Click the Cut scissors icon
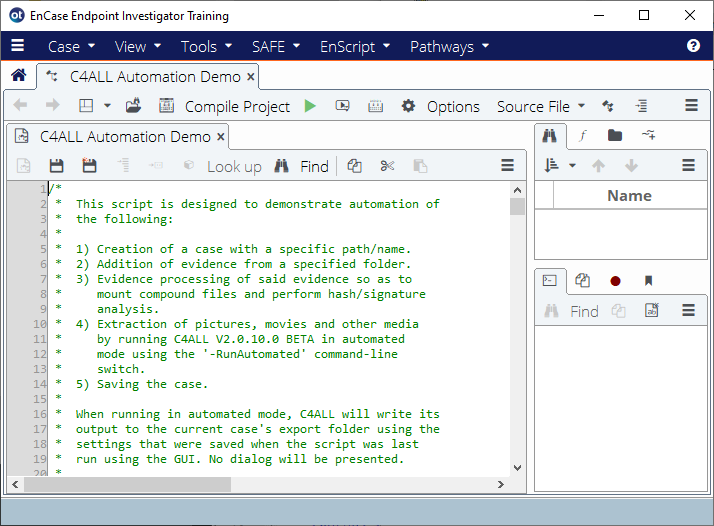Viewport: 714px width, 526px height. [387, 166]
